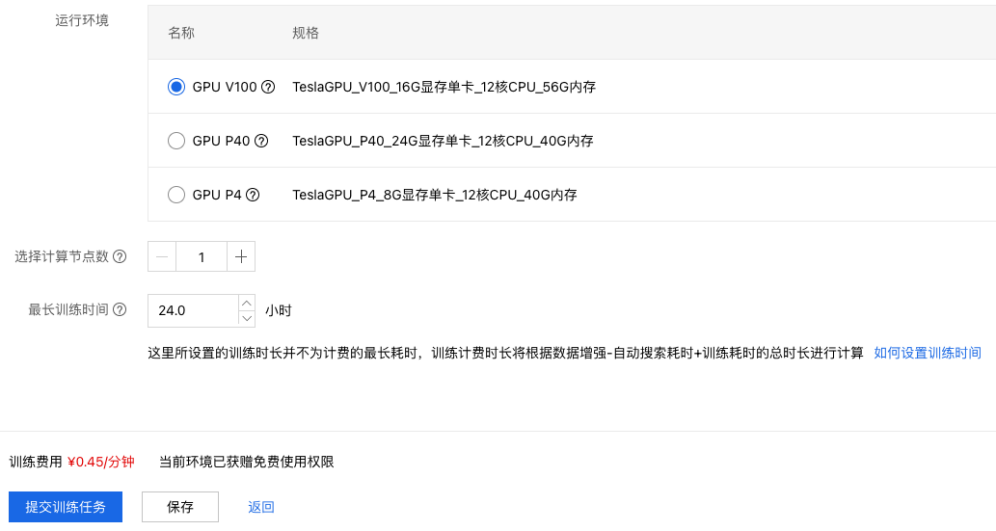This screenshot has width=996, height=531.
Task: Show help for 最长训练时间
Action: pyautogui.click(x=119, y=310)
